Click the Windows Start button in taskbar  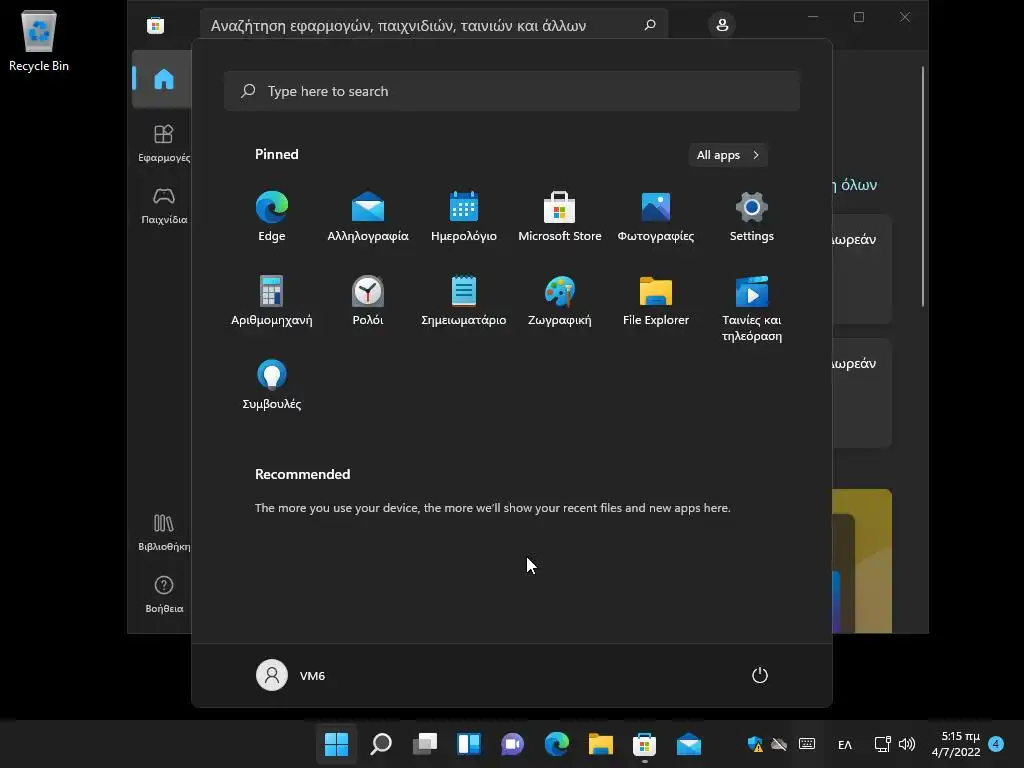click(336, 744)
